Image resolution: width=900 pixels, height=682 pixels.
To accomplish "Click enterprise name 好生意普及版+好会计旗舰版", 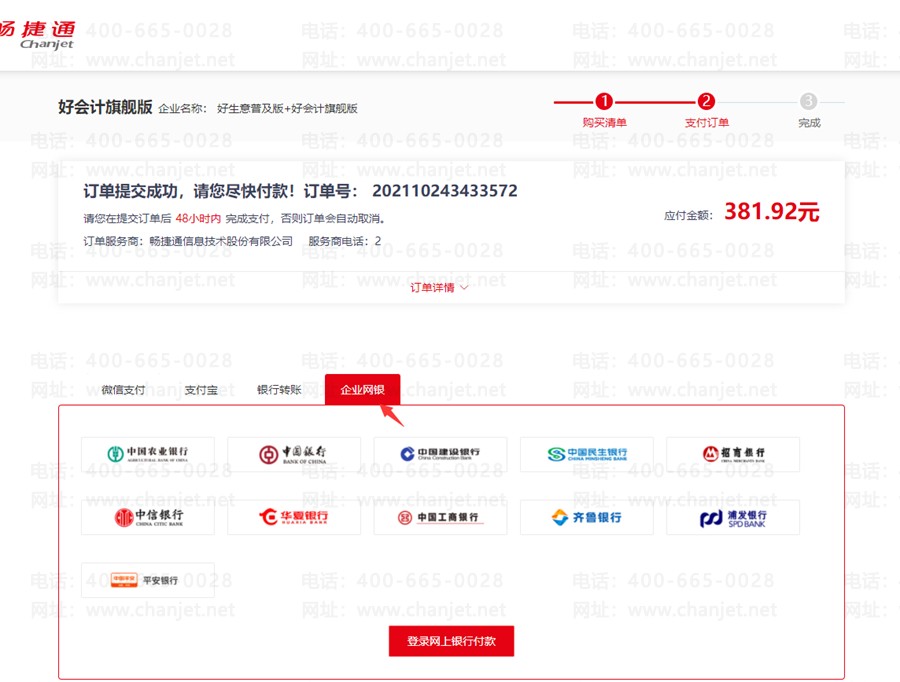I will coord(287,108).
